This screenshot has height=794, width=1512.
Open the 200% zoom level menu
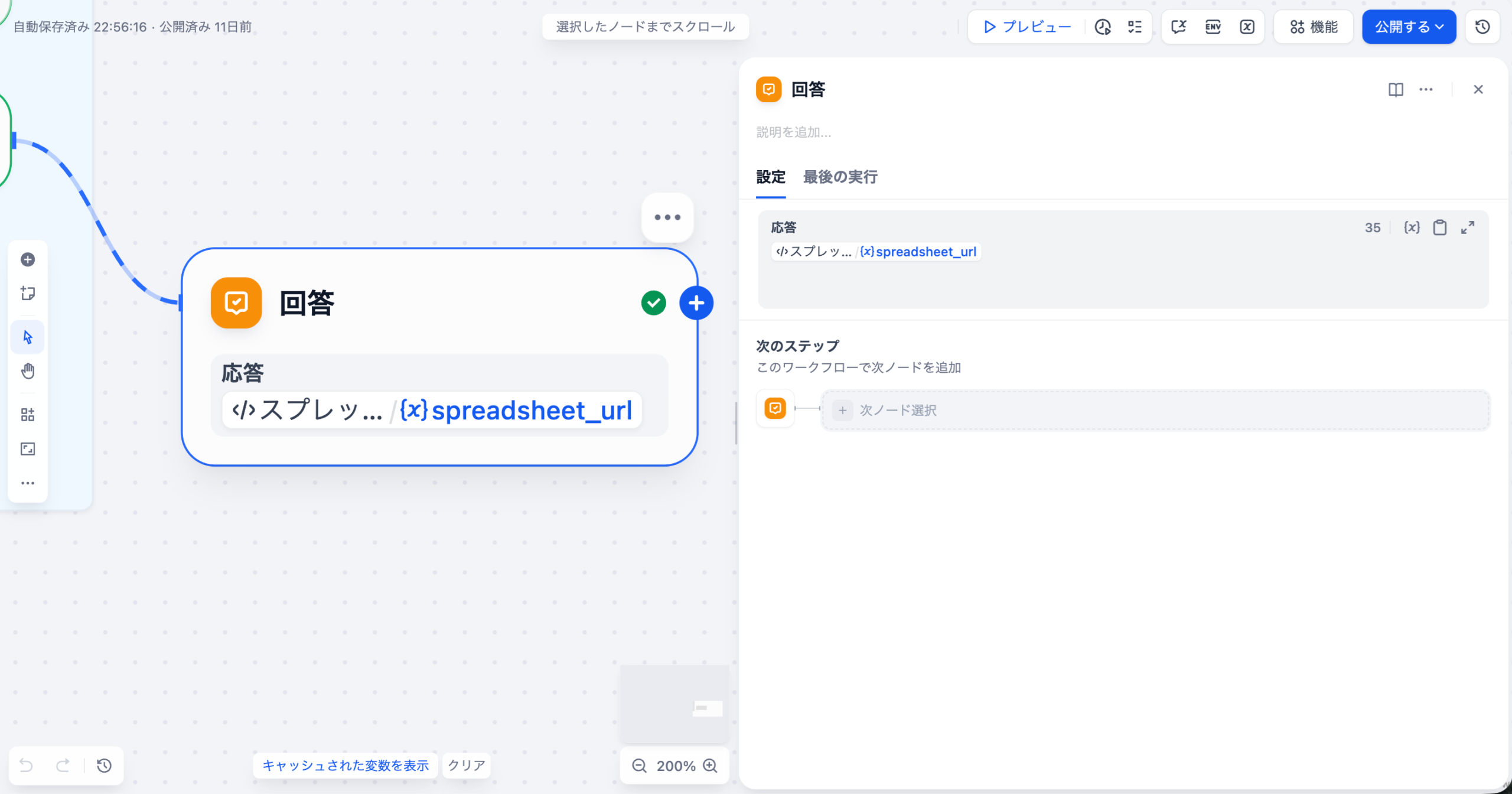pos(676,766)
